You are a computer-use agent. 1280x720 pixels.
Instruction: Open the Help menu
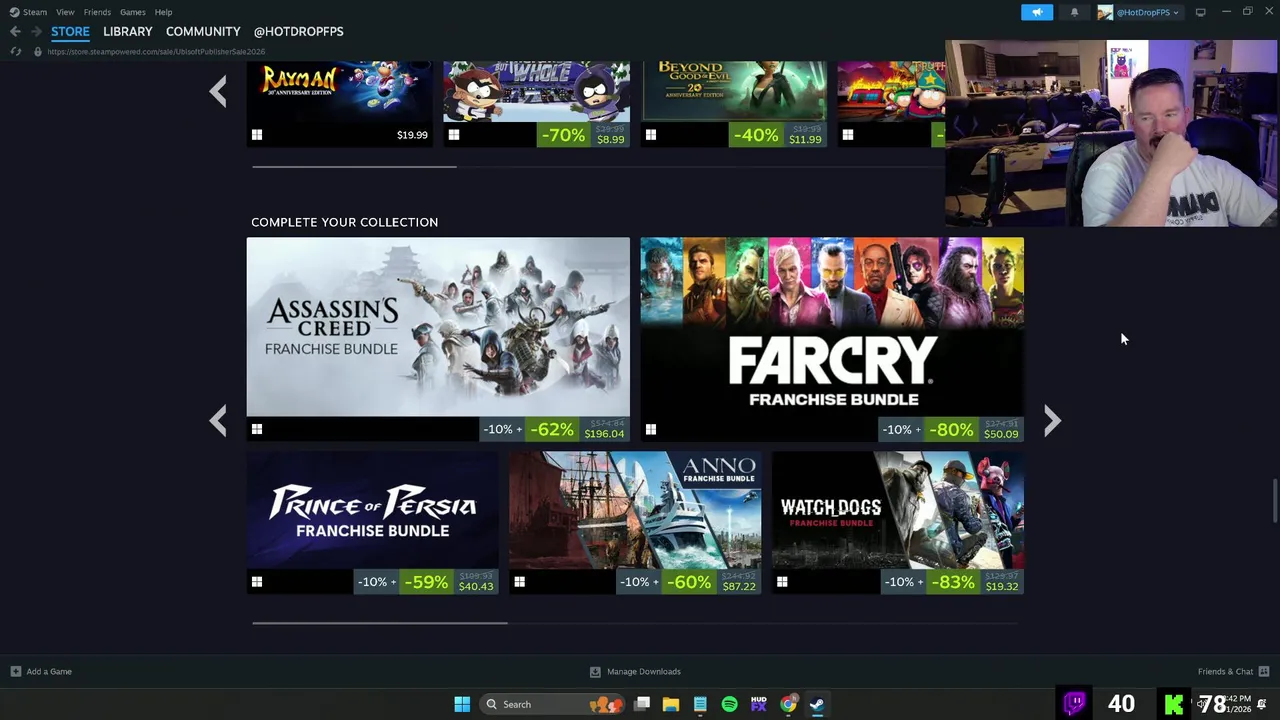coord(163,12)
